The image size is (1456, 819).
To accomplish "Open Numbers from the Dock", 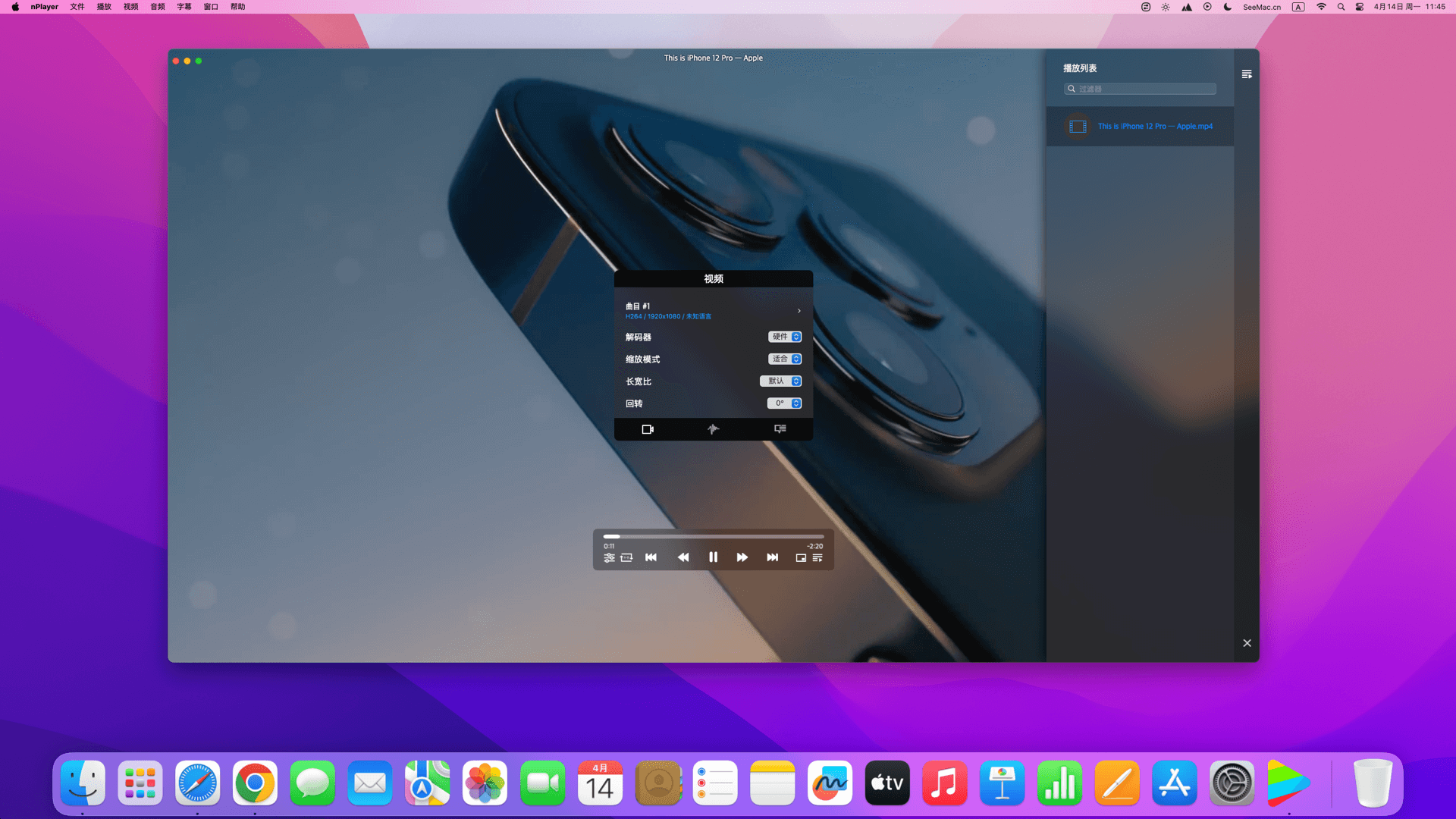I will (1060, 783).
